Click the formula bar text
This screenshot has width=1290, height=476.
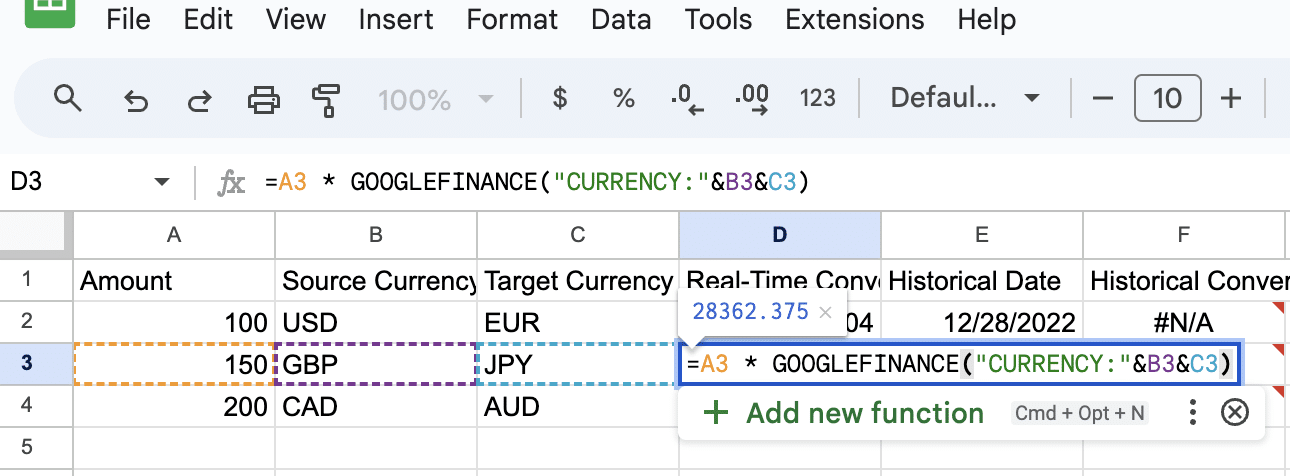[536, 182]
